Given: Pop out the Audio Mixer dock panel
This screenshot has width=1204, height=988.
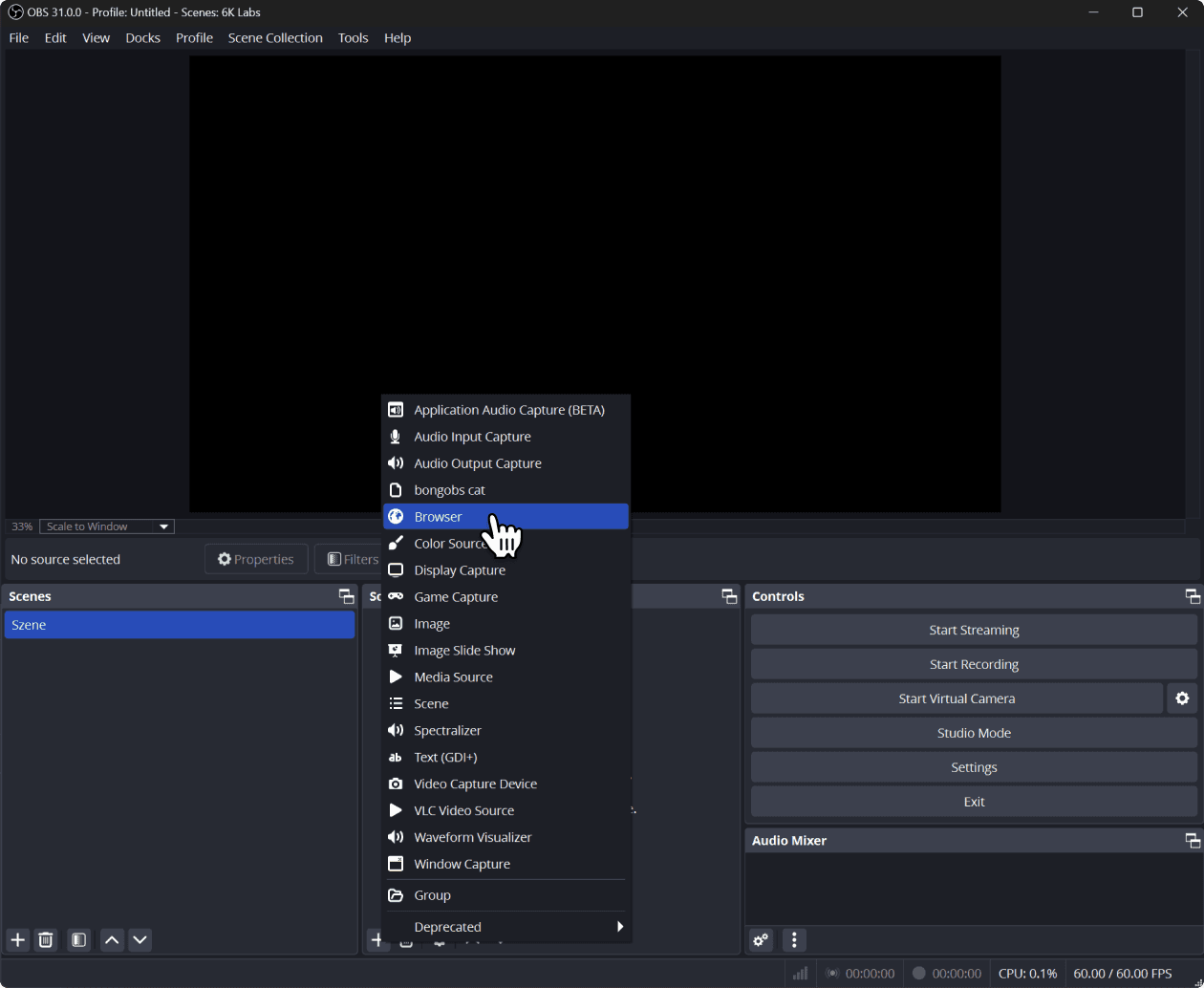Looking at the screenshot, I should pyautogui.click(x=1193, y=841).
